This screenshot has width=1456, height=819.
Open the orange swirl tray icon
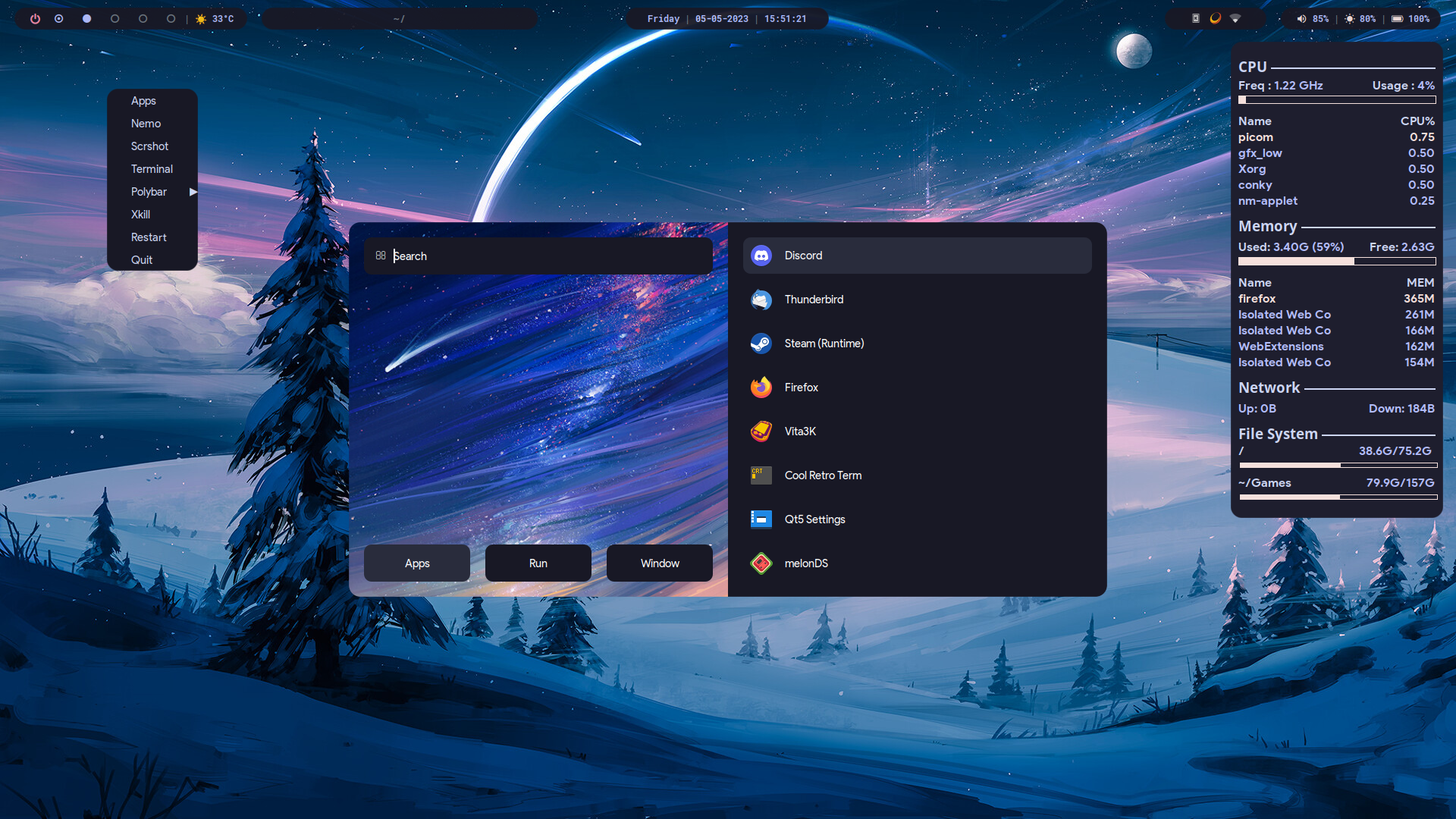1216,19
